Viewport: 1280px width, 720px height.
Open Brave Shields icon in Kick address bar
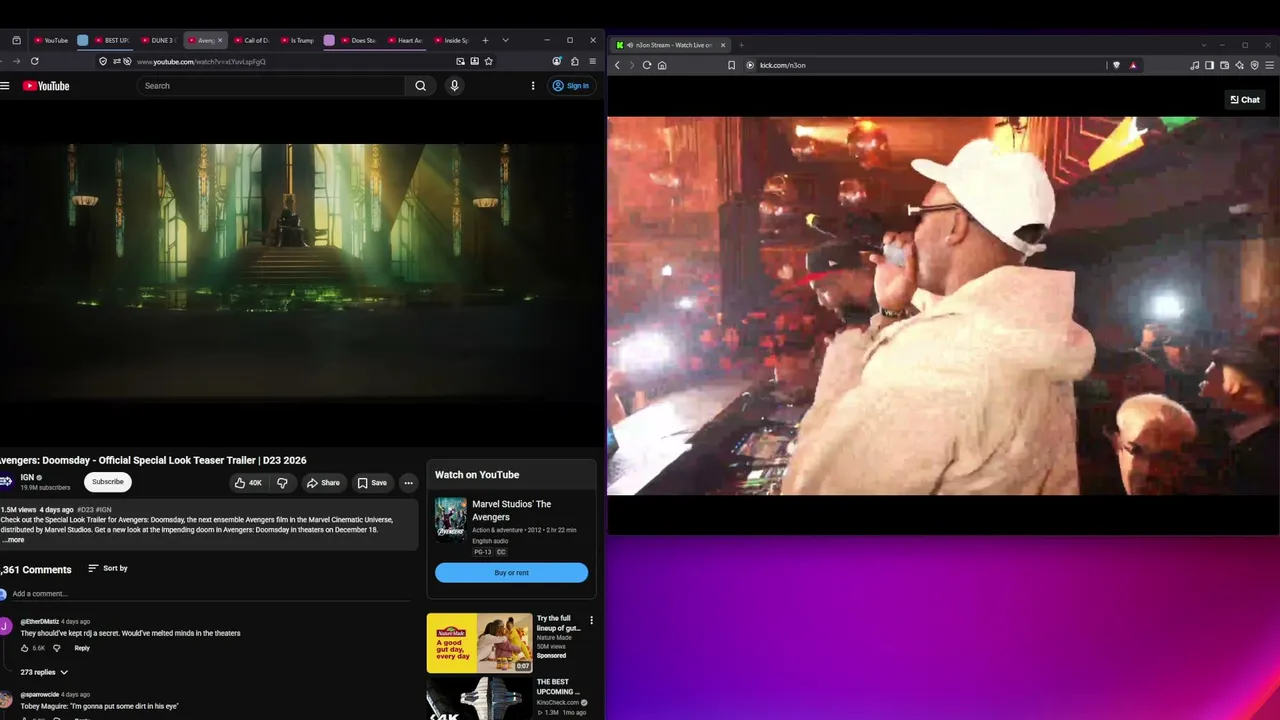pyautogui.click(x=1116, y=65)
